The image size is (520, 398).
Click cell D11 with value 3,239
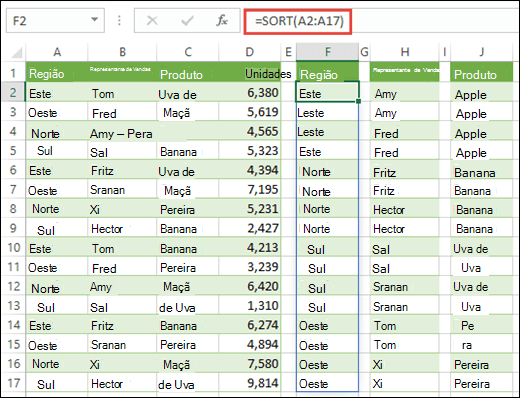(x=250, y=267)
